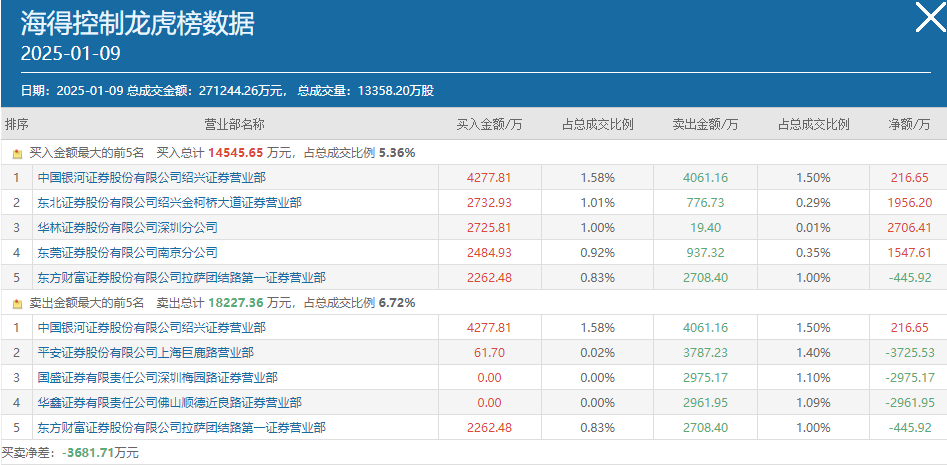
Task: Select the sell amount cell 937.32
Action: [705, 252]
